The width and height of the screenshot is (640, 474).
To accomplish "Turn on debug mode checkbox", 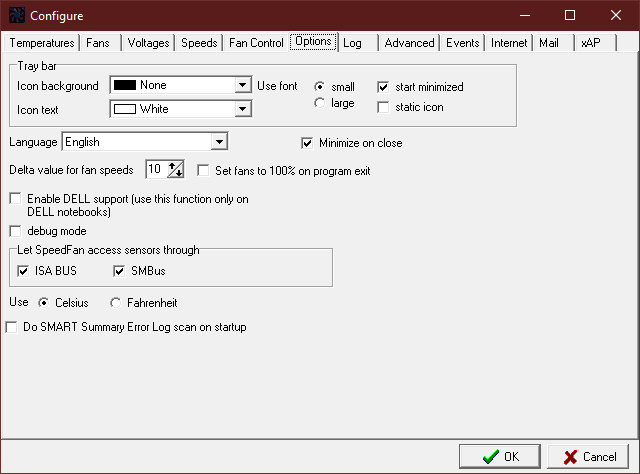I will [15, 231].
